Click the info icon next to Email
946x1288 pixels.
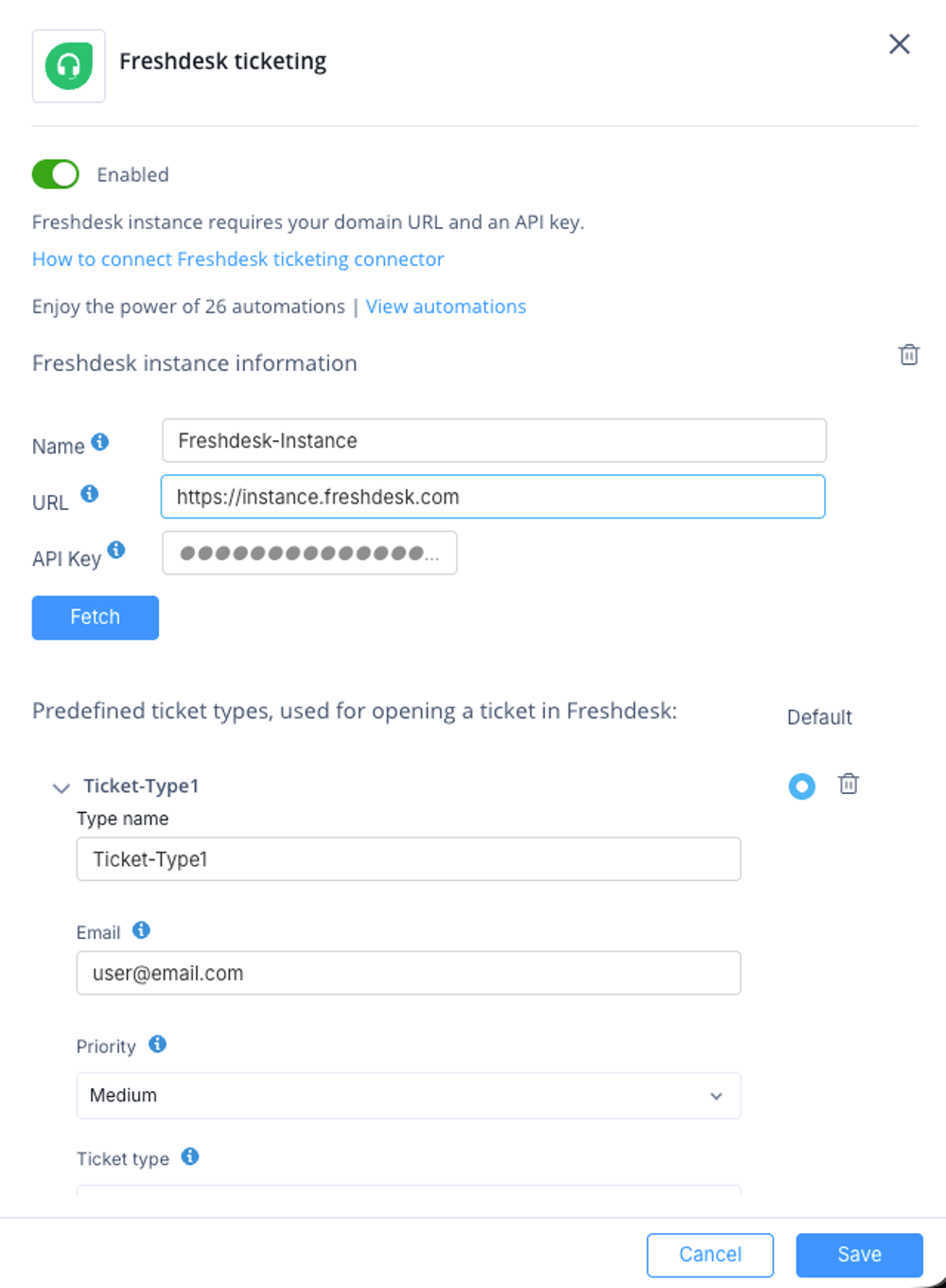[141, 930]
